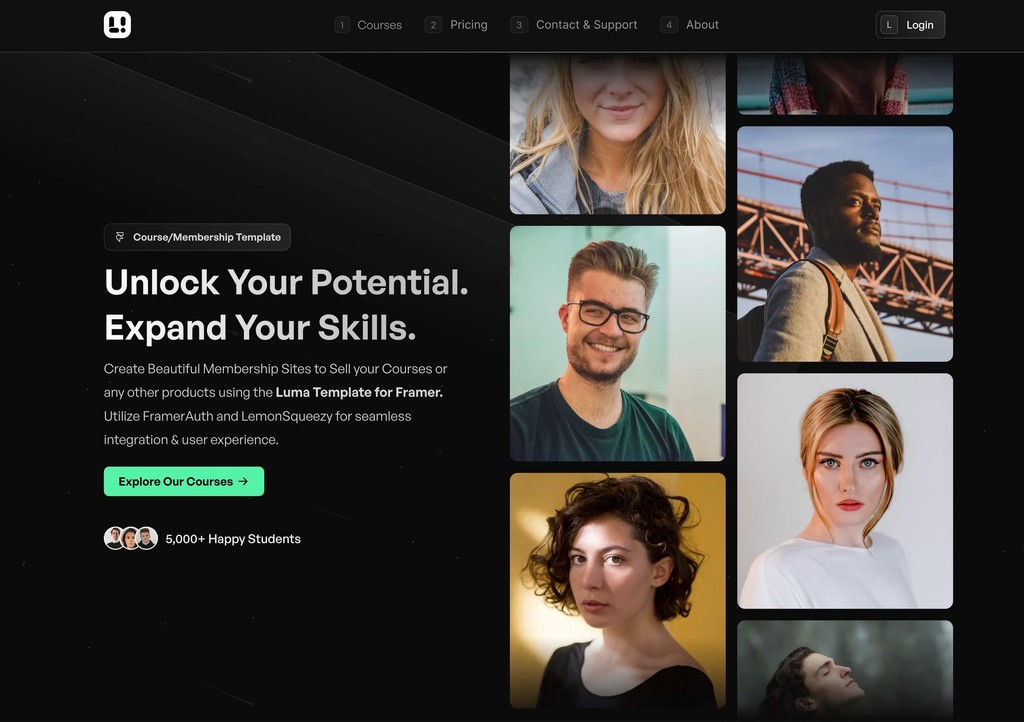Select the woman in white shirt portrait

[845, 491]
